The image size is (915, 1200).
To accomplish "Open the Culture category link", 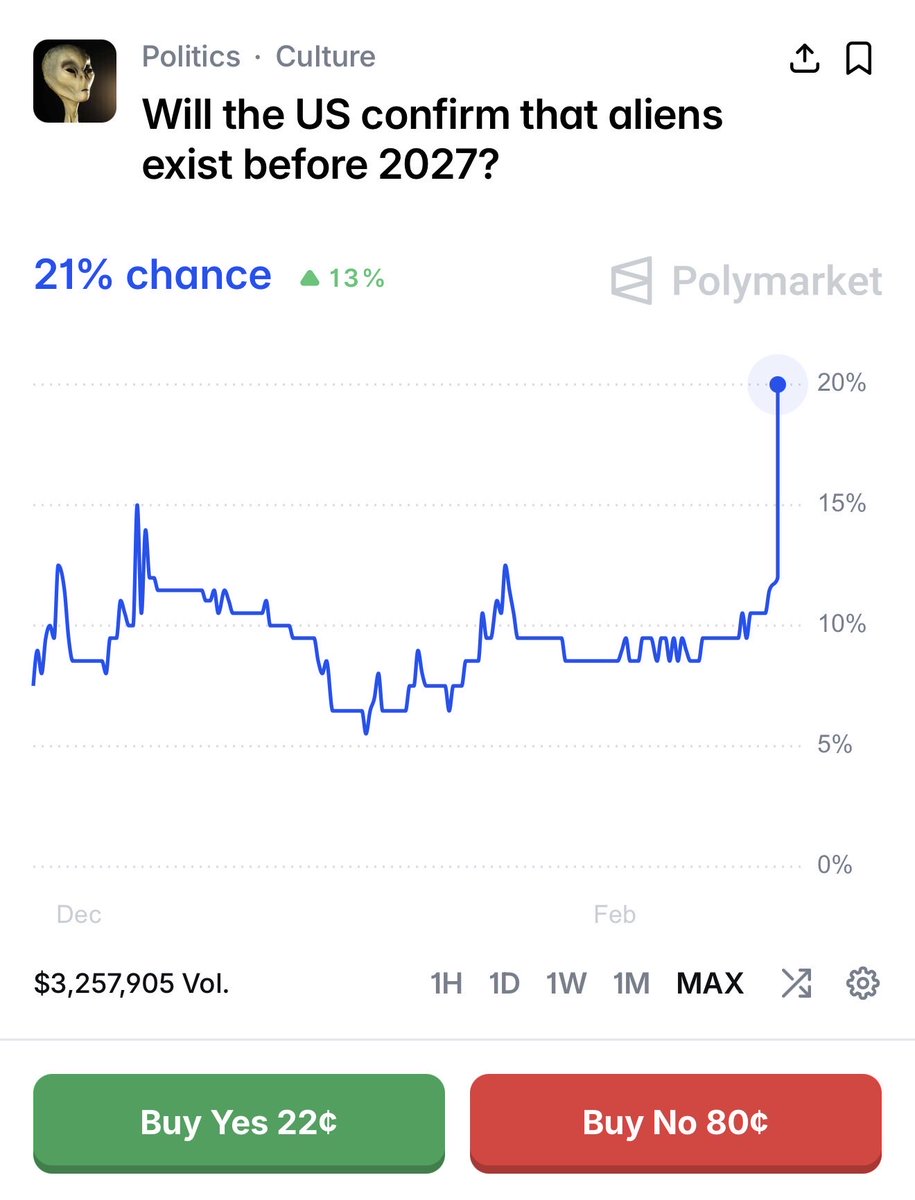I will coord(326,56).
